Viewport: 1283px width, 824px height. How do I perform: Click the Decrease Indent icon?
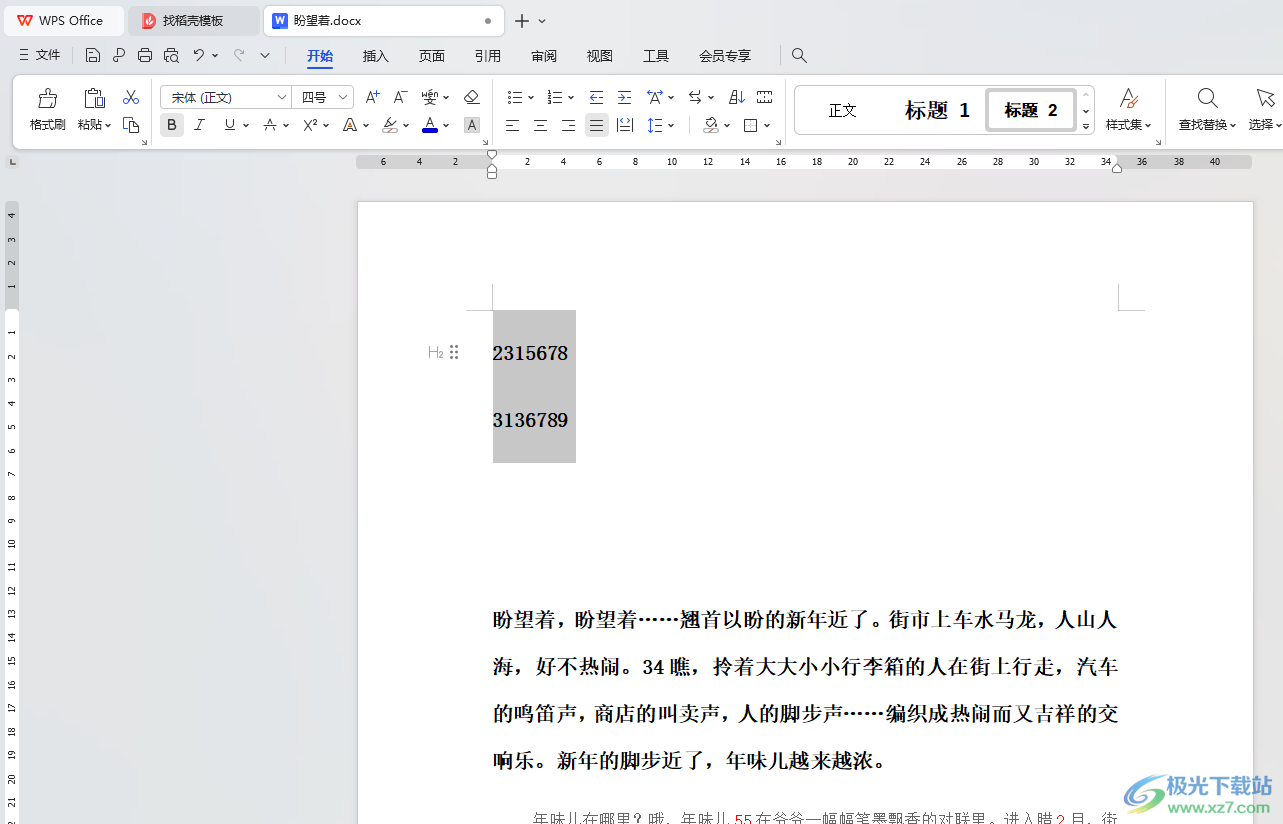pyautogui.click(x=596, y=97)
